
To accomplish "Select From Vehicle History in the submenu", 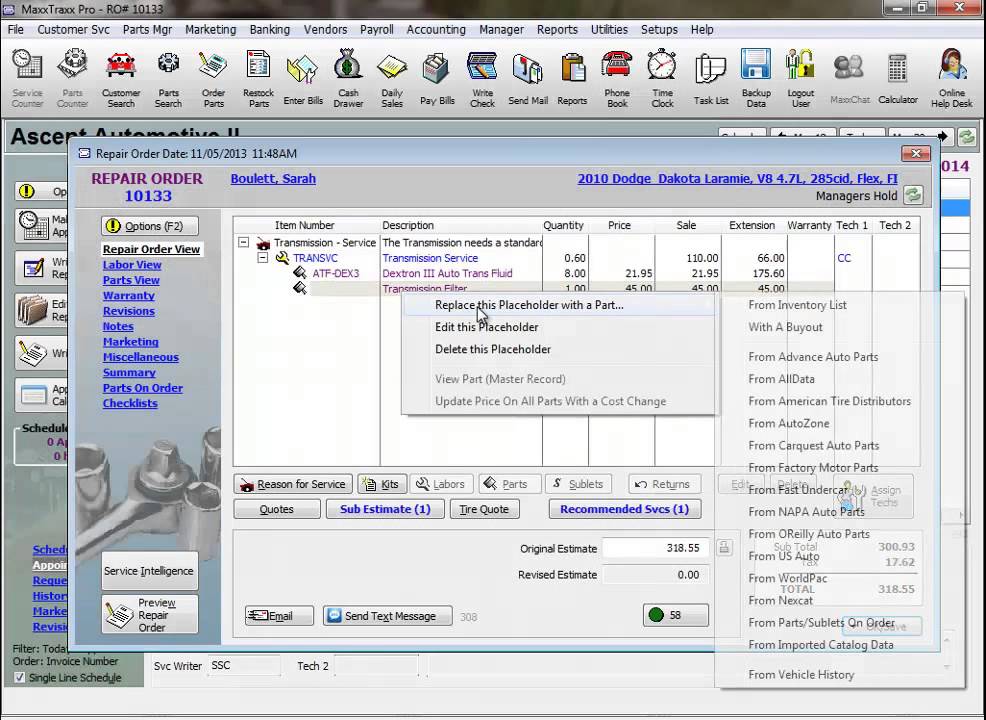I will [x=841, y=675].
